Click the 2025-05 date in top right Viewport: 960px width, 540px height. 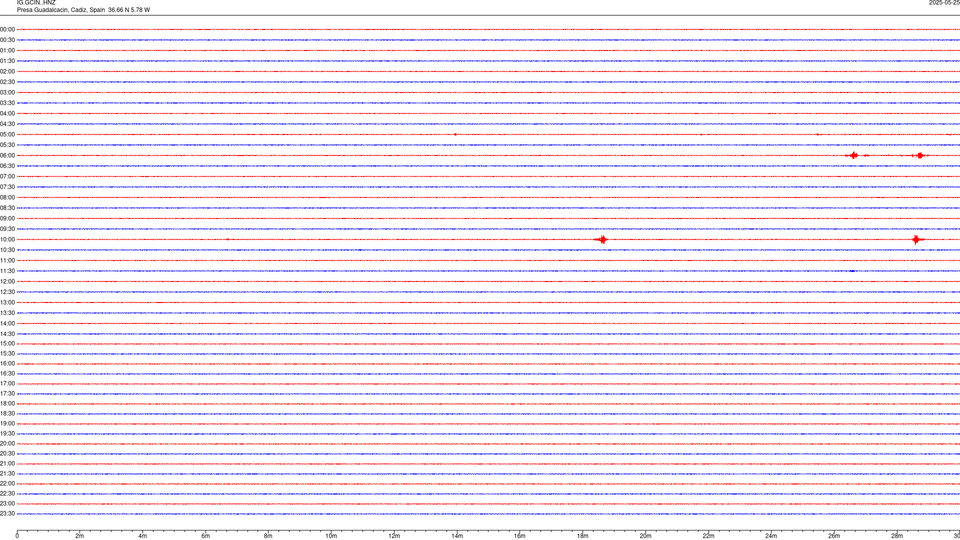coord(944,3)
